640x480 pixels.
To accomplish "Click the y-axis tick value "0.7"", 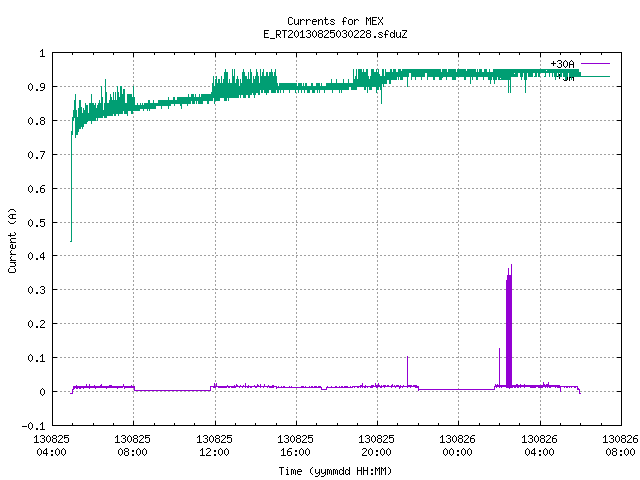I will click(36, 155).
